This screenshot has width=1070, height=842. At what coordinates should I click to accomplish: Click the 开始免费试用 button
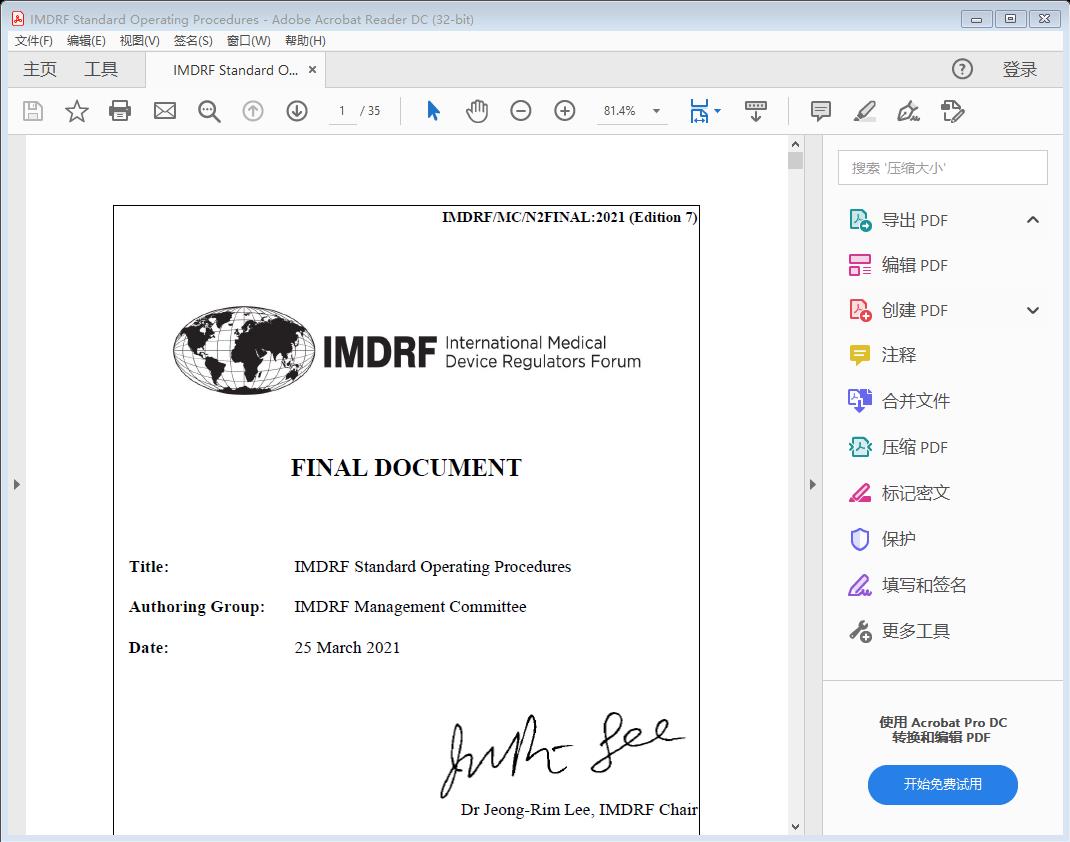[x=941, y=785]
